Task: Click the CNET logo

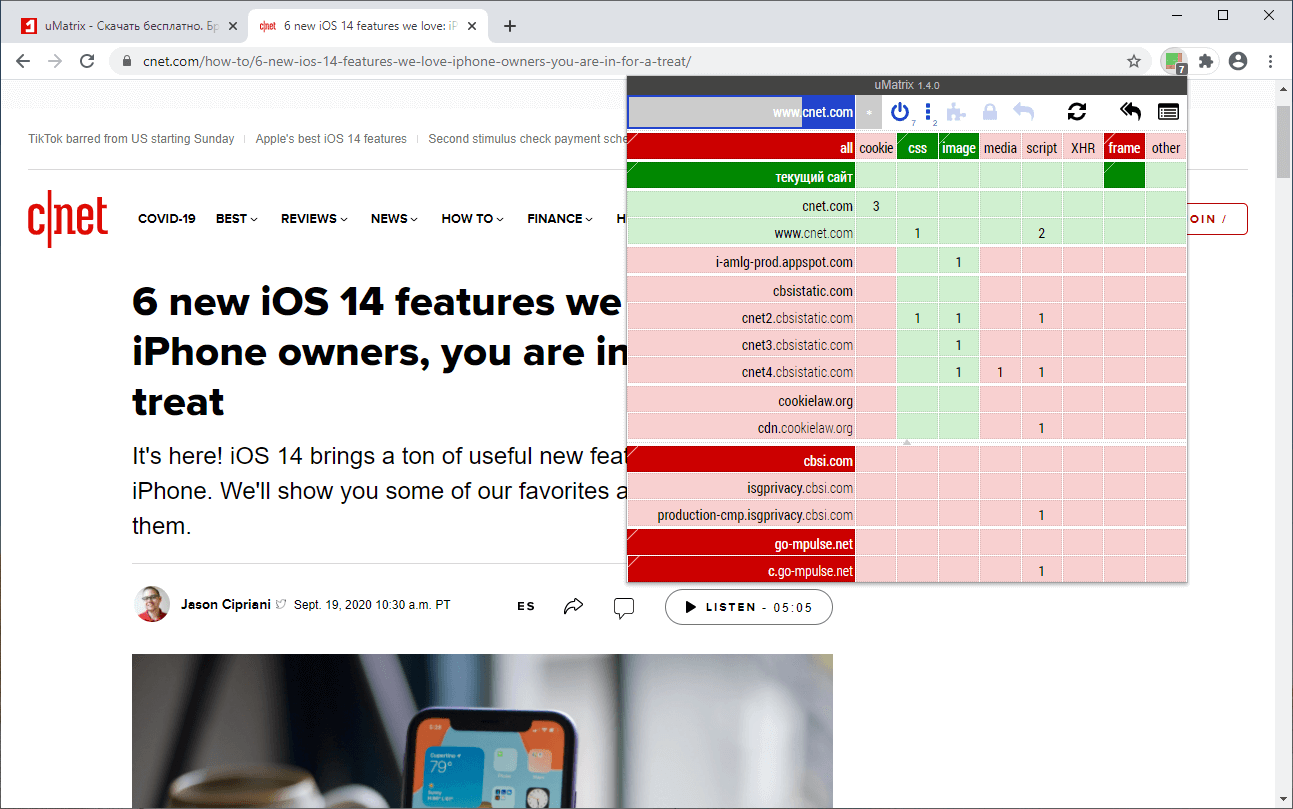Action: 68,219
